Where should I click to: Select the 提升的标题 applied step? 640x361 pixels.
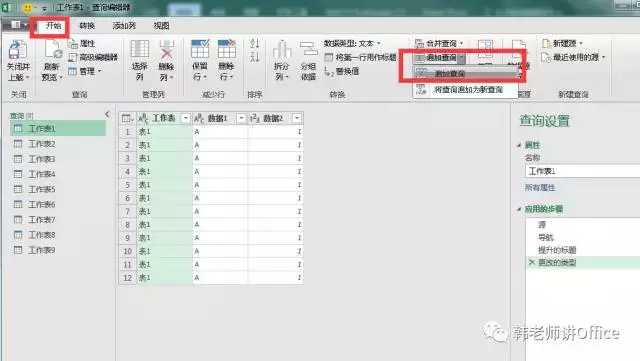click(557, 250)
